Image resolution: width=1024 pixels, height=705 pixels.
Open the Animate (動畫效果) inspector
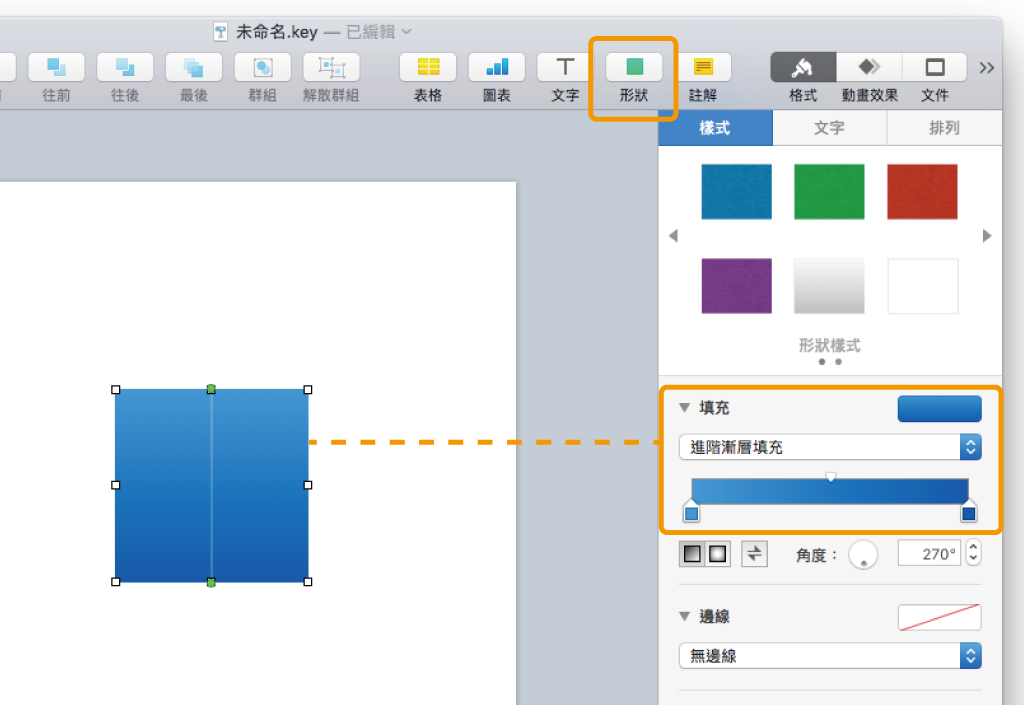(869, 67)
